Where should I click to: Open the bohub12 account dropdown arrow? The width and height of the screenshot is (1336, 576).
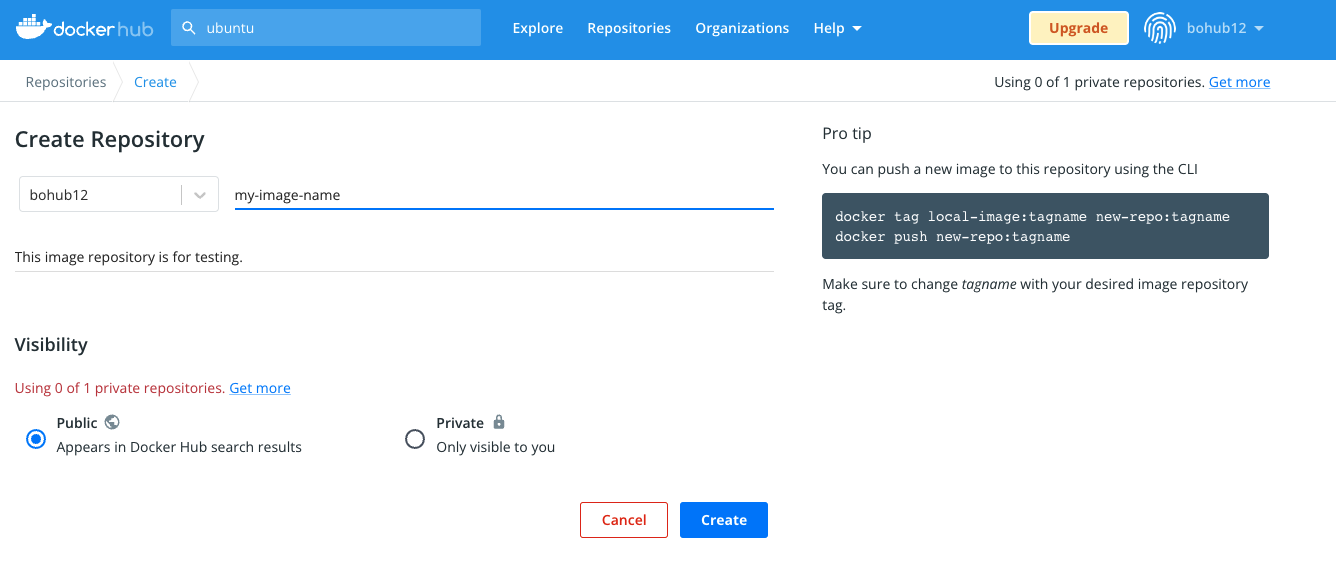click(1259, 28)
